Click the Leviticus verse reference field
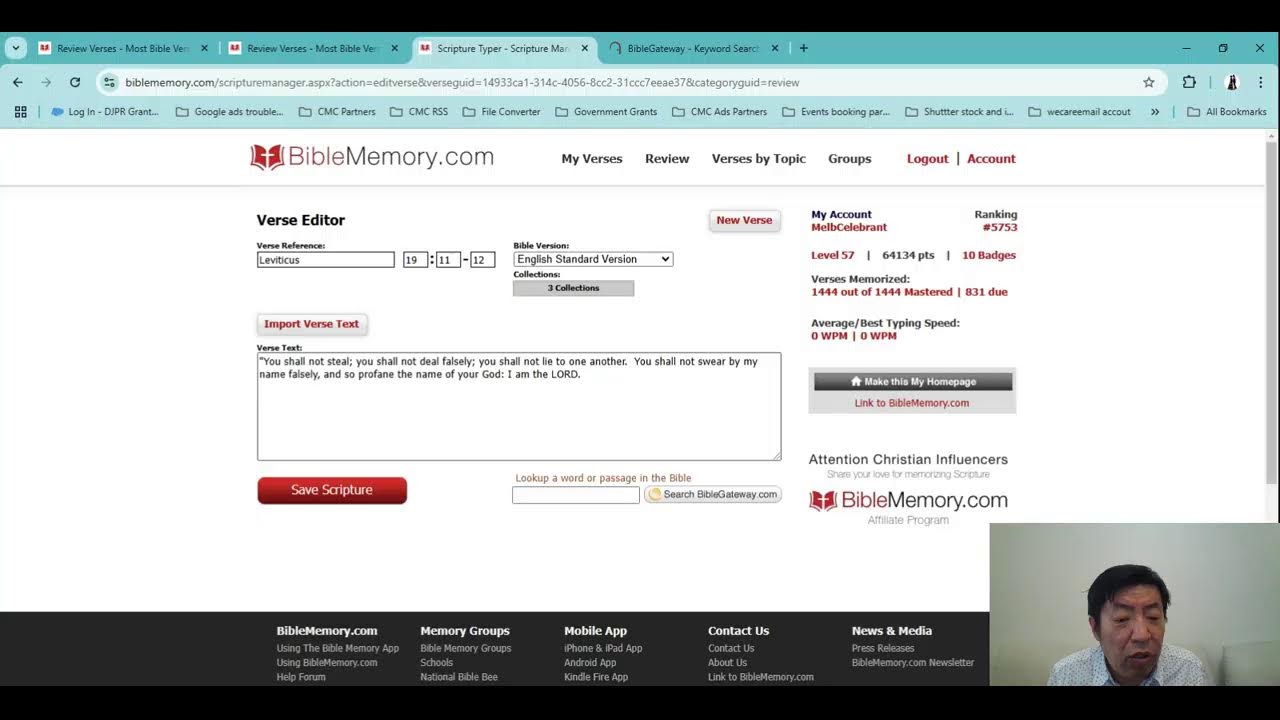 (x=326, y=260)
